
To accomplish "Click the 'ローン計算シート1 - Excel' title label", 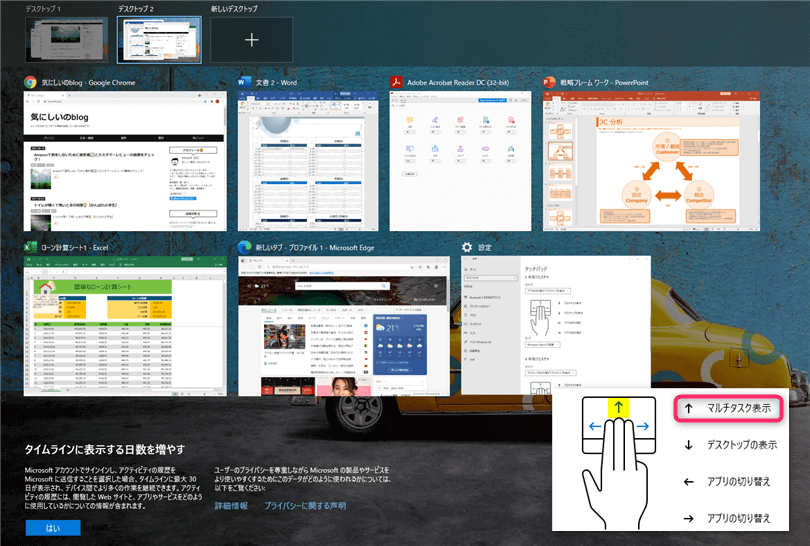I will [75, 248].
